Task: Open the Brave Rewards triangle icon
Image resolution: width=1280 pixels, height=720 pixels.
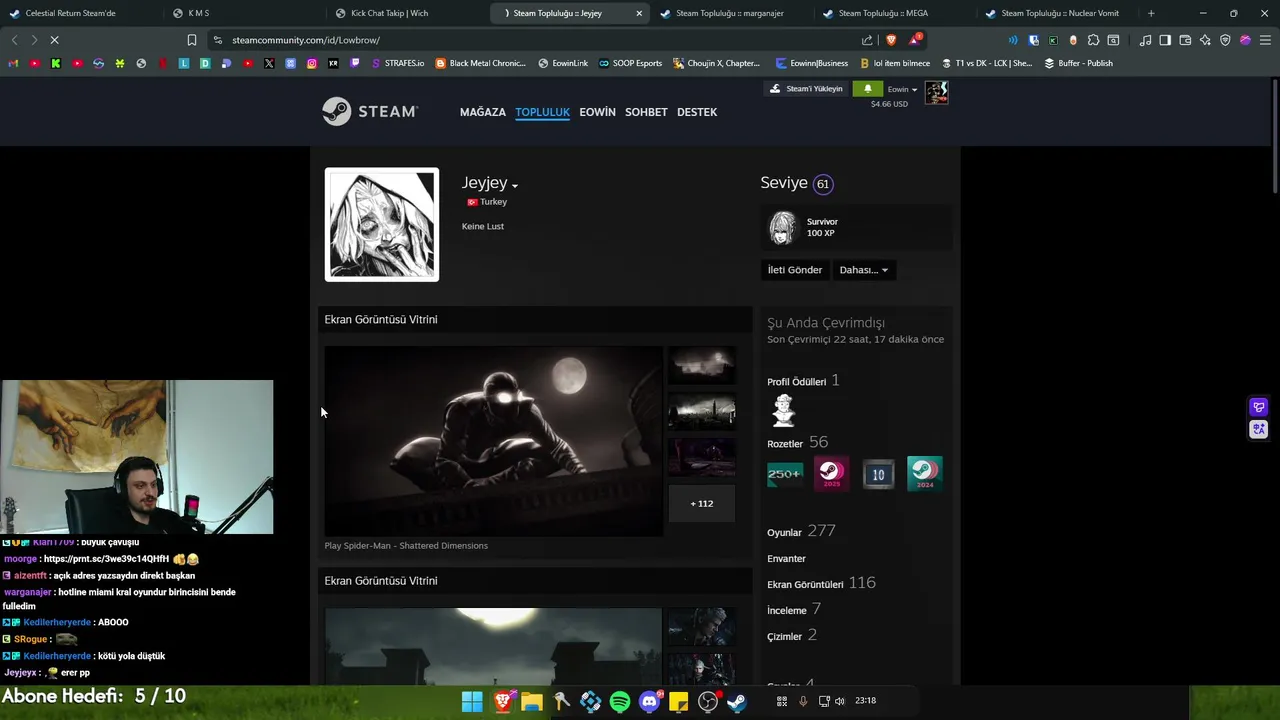Action: 915,40
